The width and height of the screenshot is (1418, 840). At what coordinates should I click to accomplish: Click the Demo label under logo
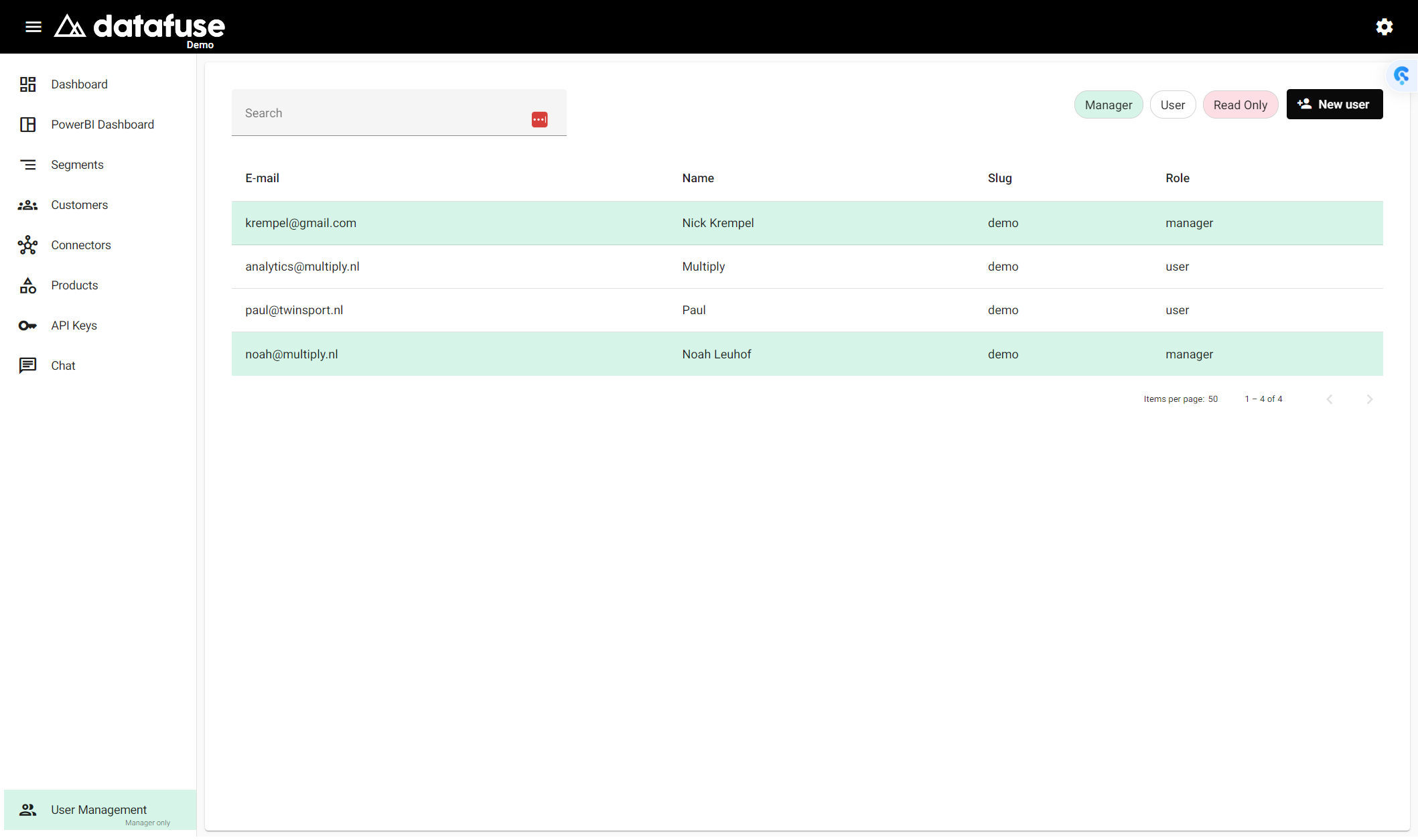coord(200,45)
